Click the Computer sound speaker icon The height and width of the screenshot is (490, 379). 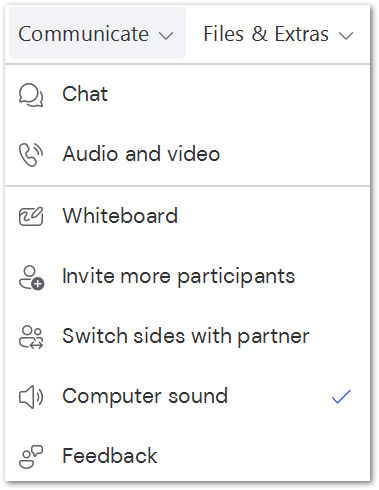tap(31, 397)
